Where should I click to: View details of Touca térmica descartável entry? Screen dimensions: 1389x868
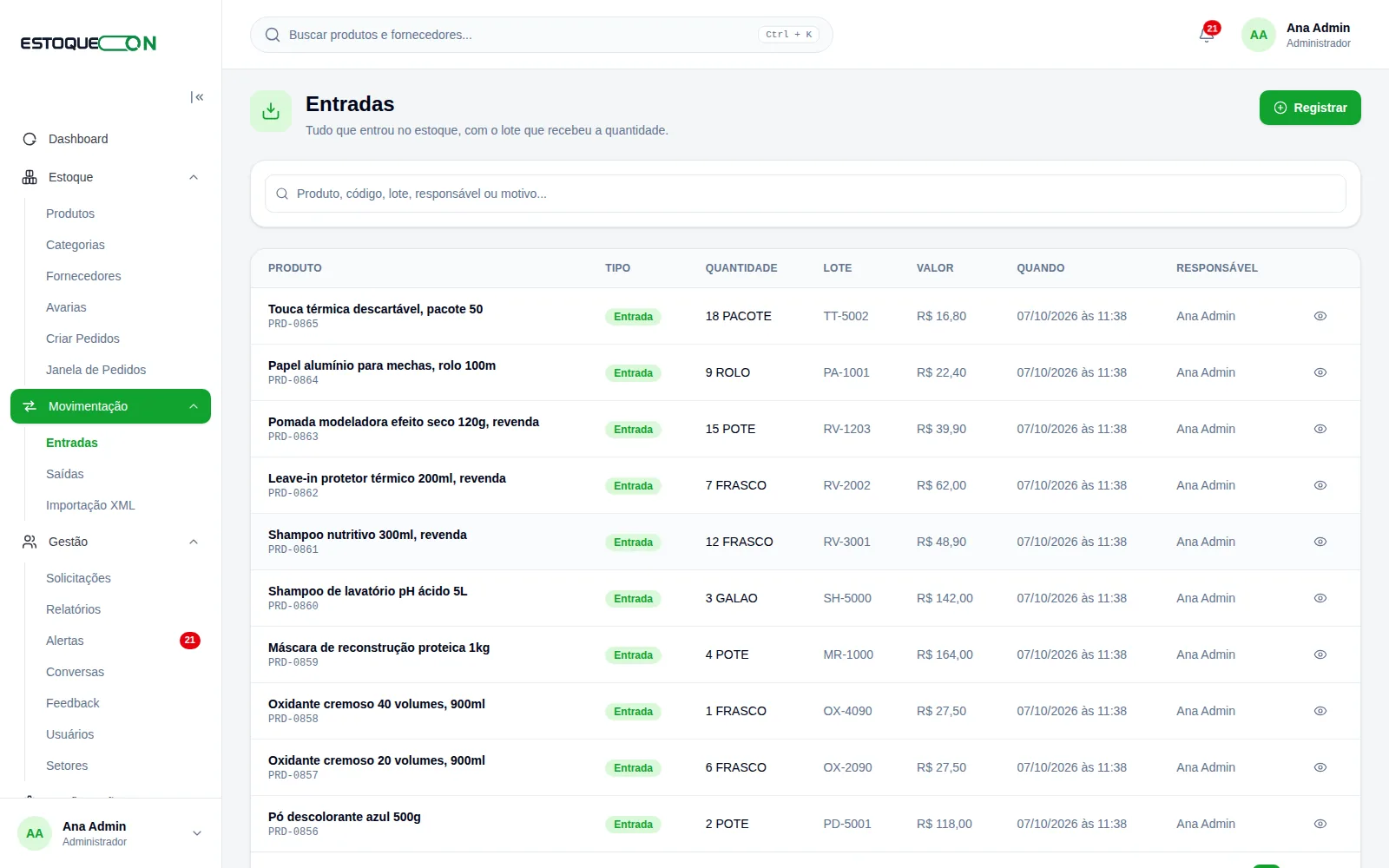pyautogui.click(x=1320, y=316)
